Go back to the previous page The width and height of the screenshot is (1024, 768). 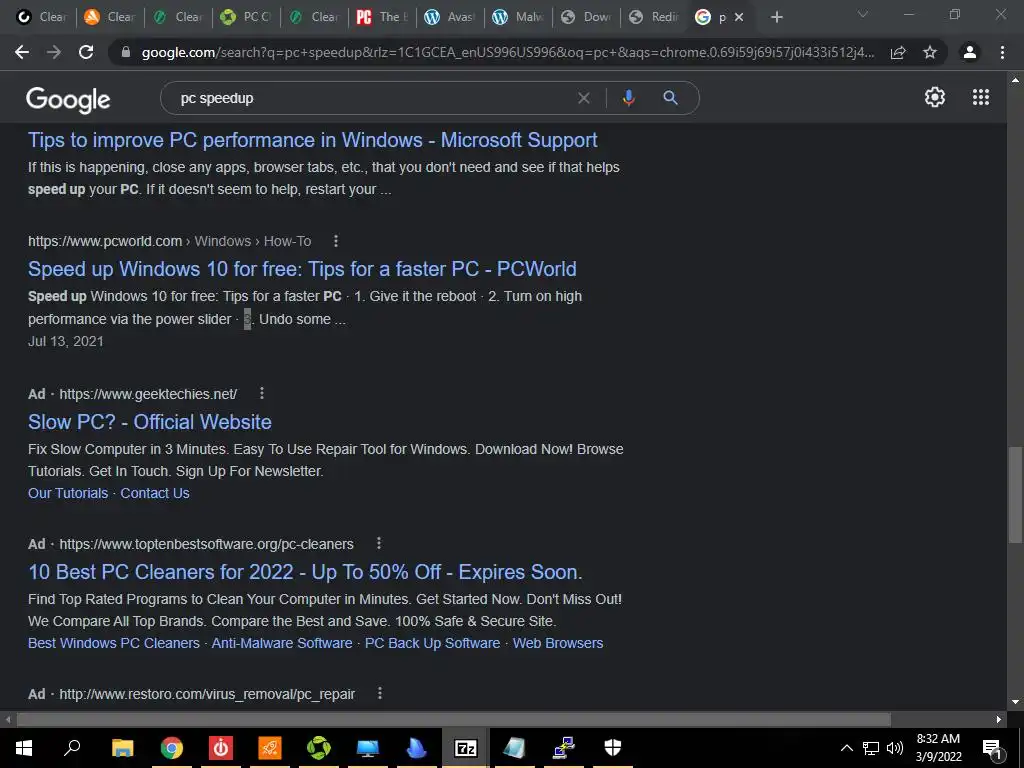tap(22, 52)
